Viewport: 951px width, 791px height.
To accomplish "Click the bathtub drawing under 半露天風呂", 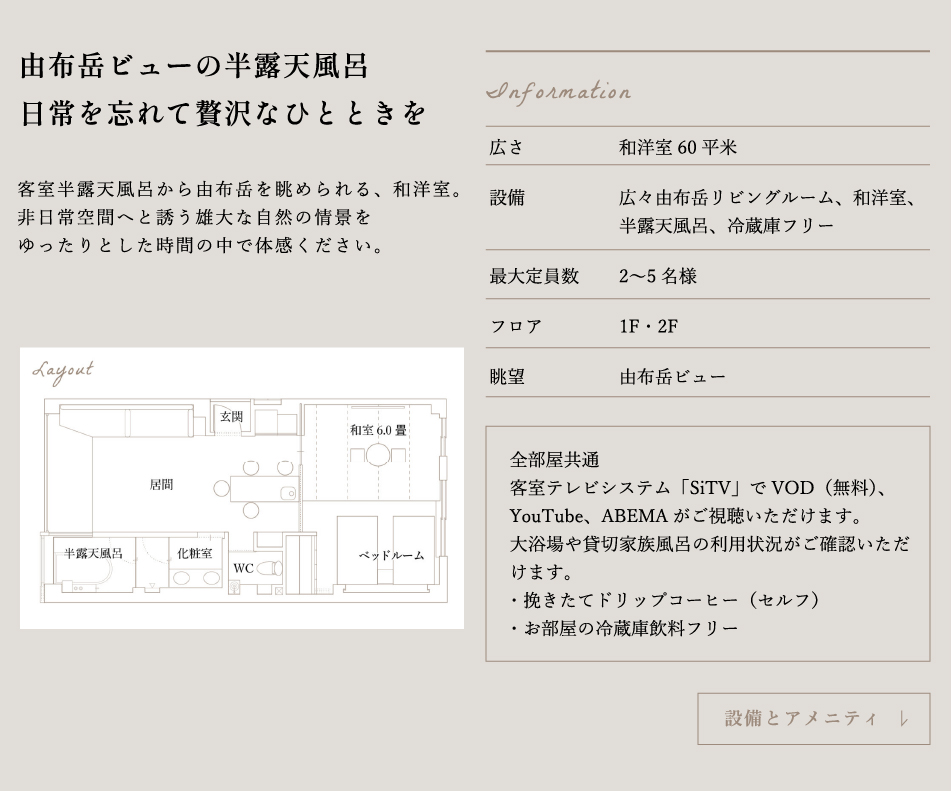I will (x=89, y=576).
